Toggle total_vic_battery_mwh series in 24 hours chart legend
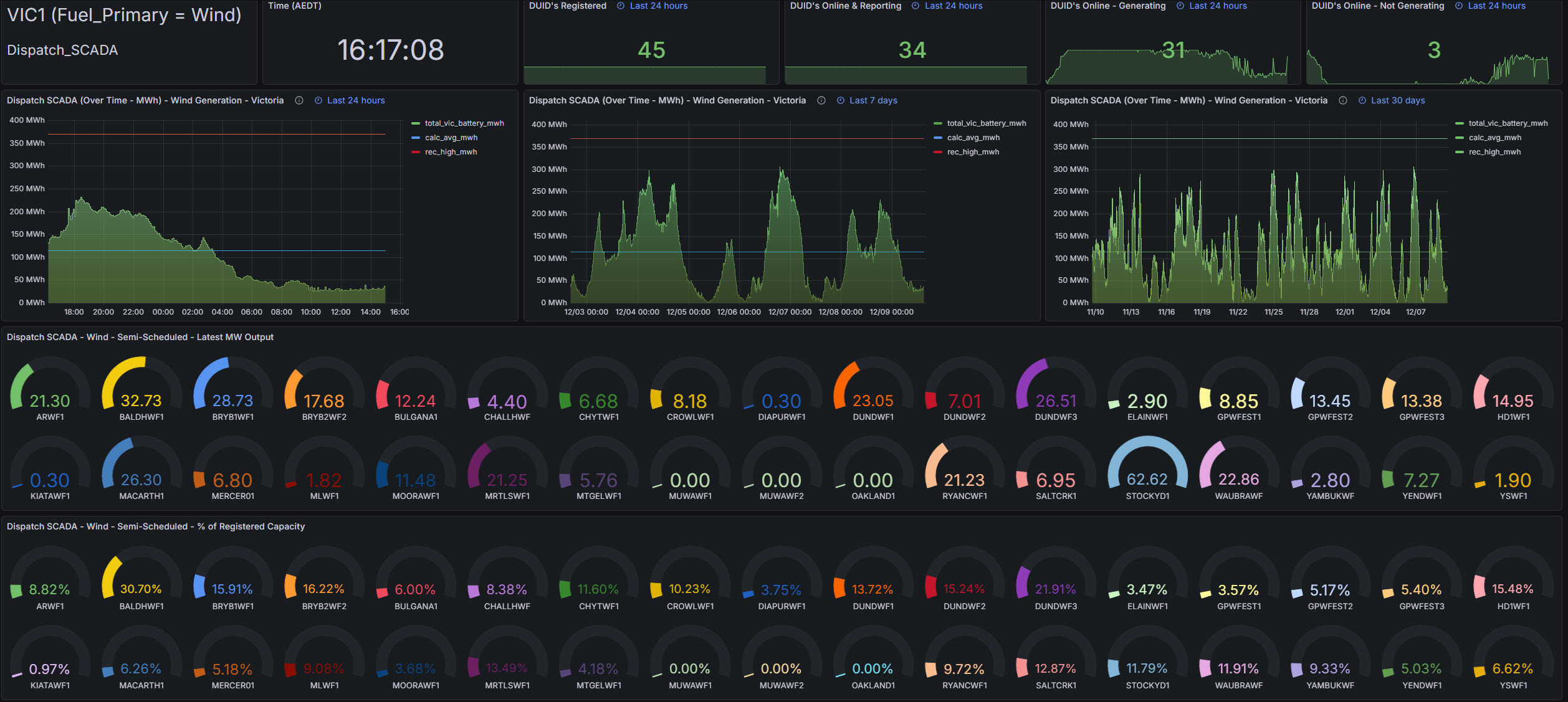This screenshot has width=1568, height=702. (x=464, y=123)
